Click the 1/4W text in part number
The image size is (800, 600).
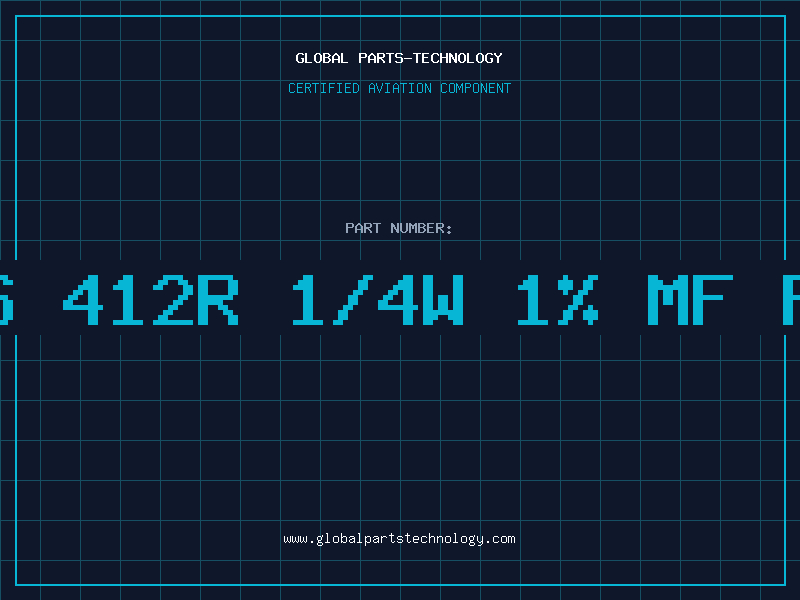point(378,299)
